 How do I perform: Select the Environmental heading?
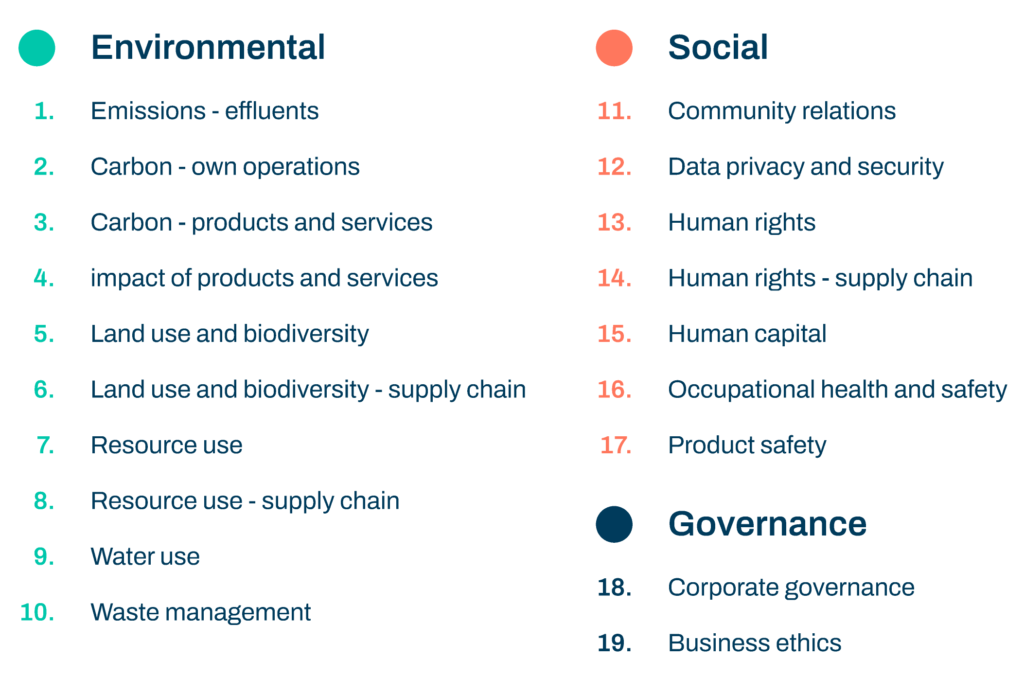click(208, 47)
